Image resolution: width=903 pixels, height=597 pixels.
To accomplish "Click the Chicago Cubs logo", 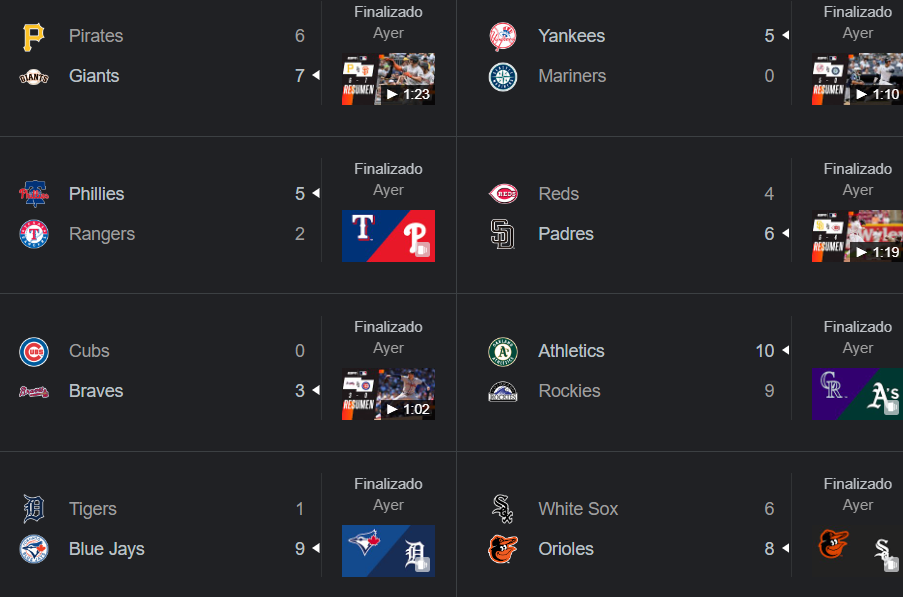I will 34,351.
